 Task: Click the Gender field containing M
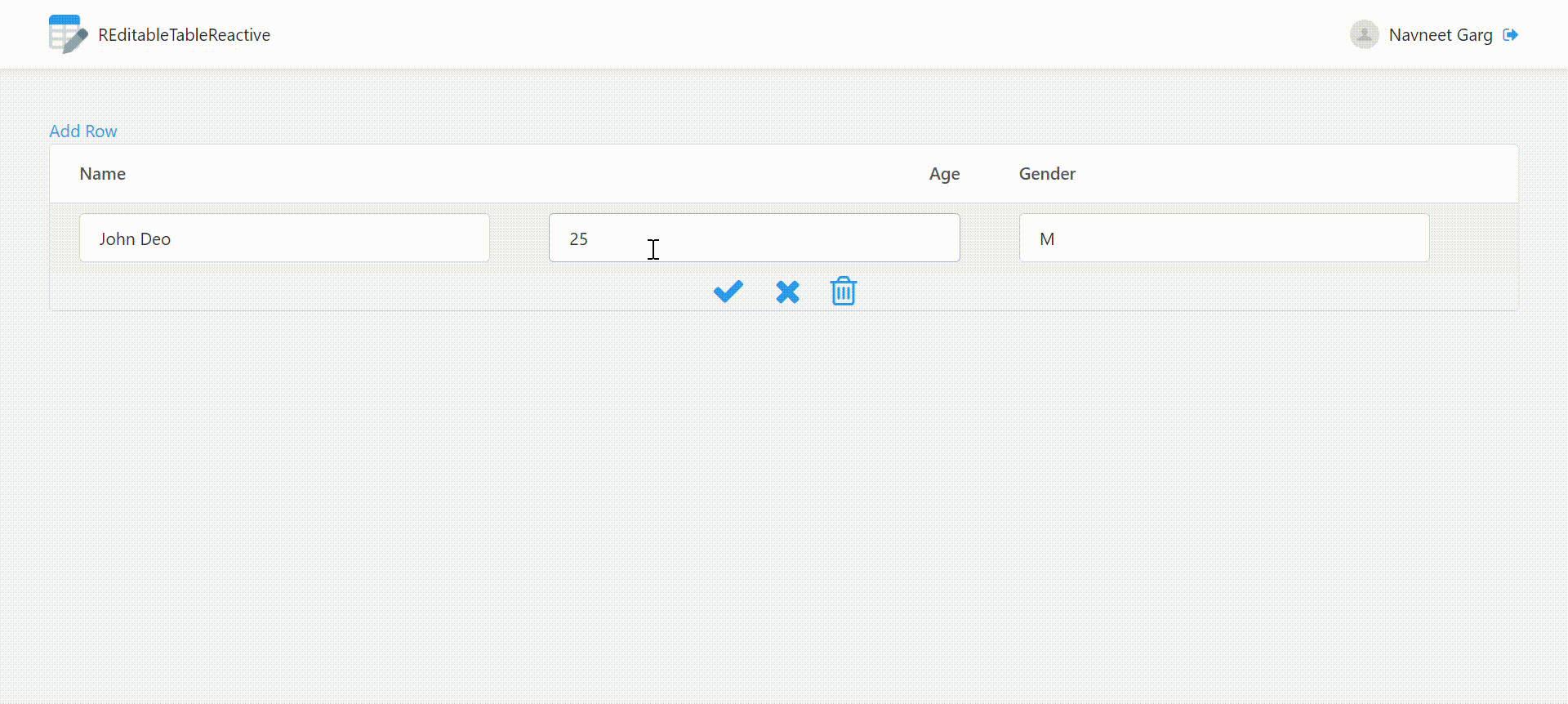[1224, 238]
